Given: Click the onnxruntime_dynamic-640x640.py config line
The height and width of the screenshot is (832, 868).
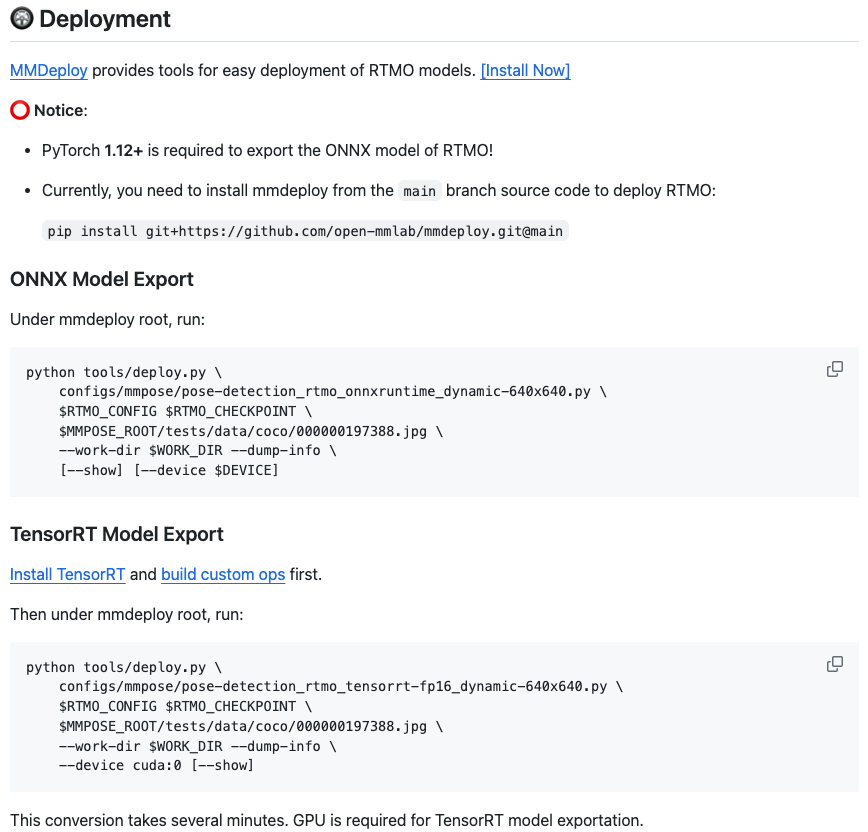Looking at the screenshot, I should 332,391.
